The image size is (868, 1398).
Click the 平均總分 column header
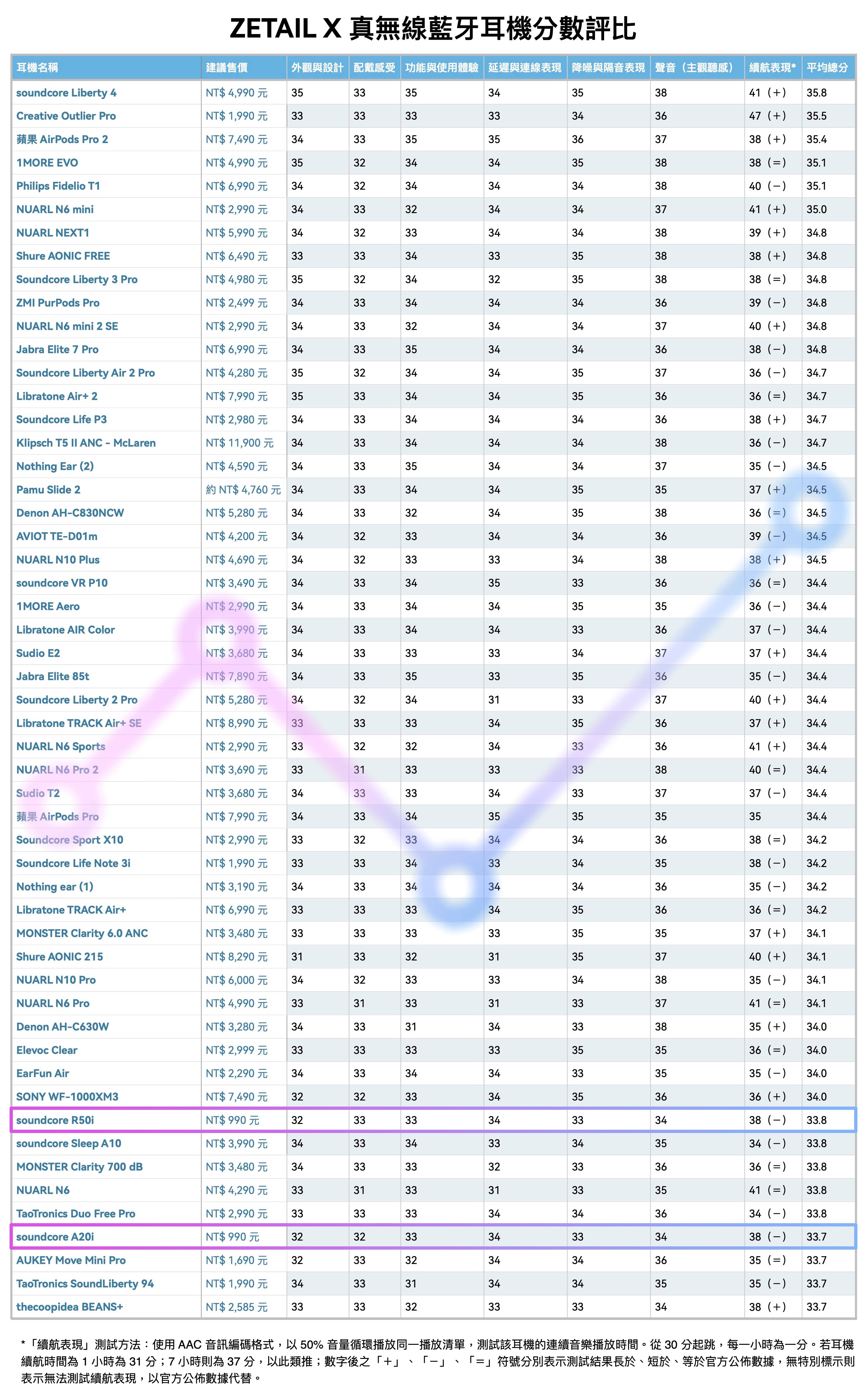tap(827, 68)
